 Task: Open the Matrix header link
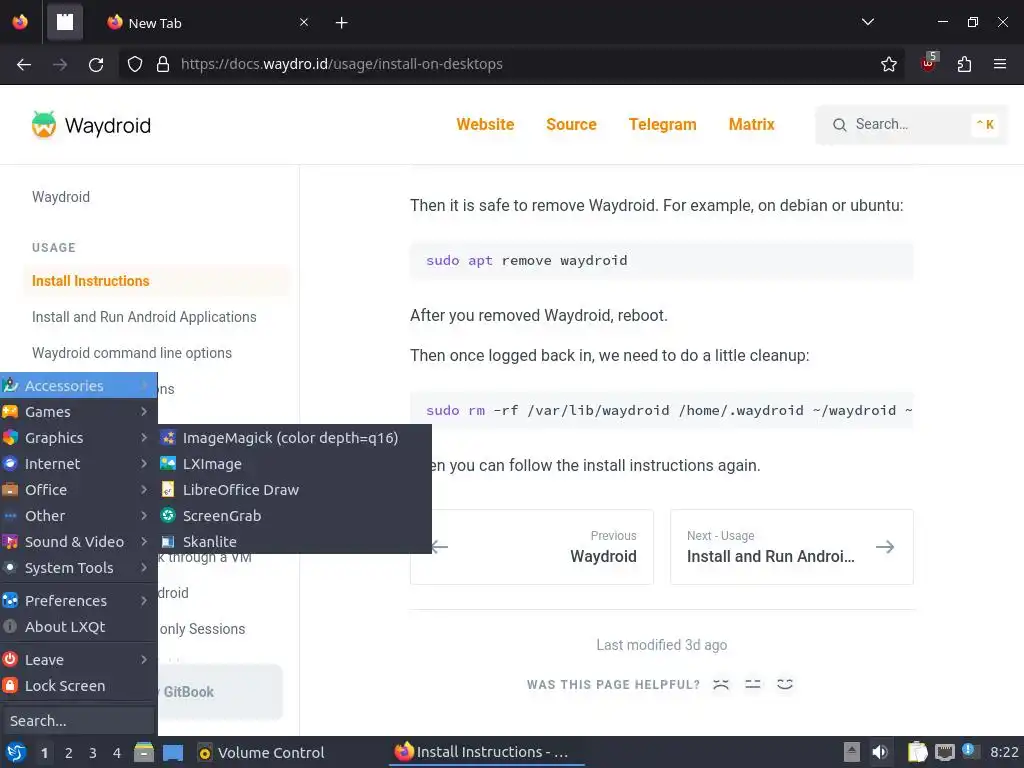coord(752,124)
